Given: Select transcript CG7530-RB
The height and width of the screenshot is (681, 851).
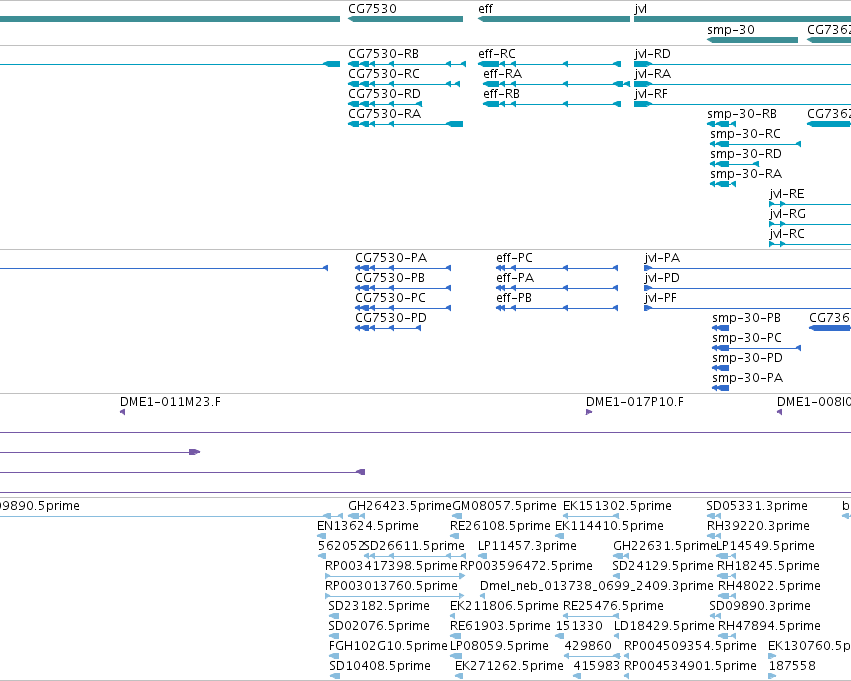Looking at the screenshot, I should point(407,64).
